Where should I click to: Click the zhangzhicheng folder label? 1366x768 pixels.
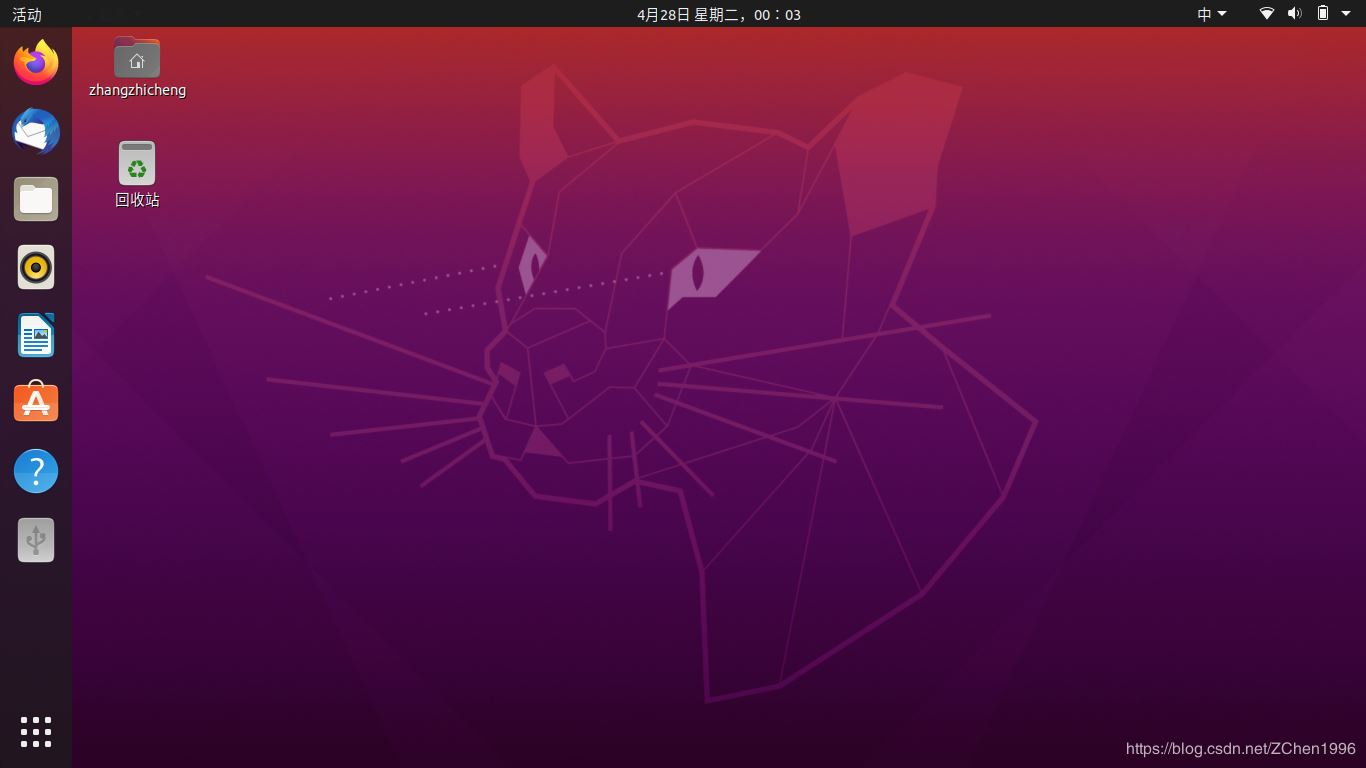tap(137, 90)
